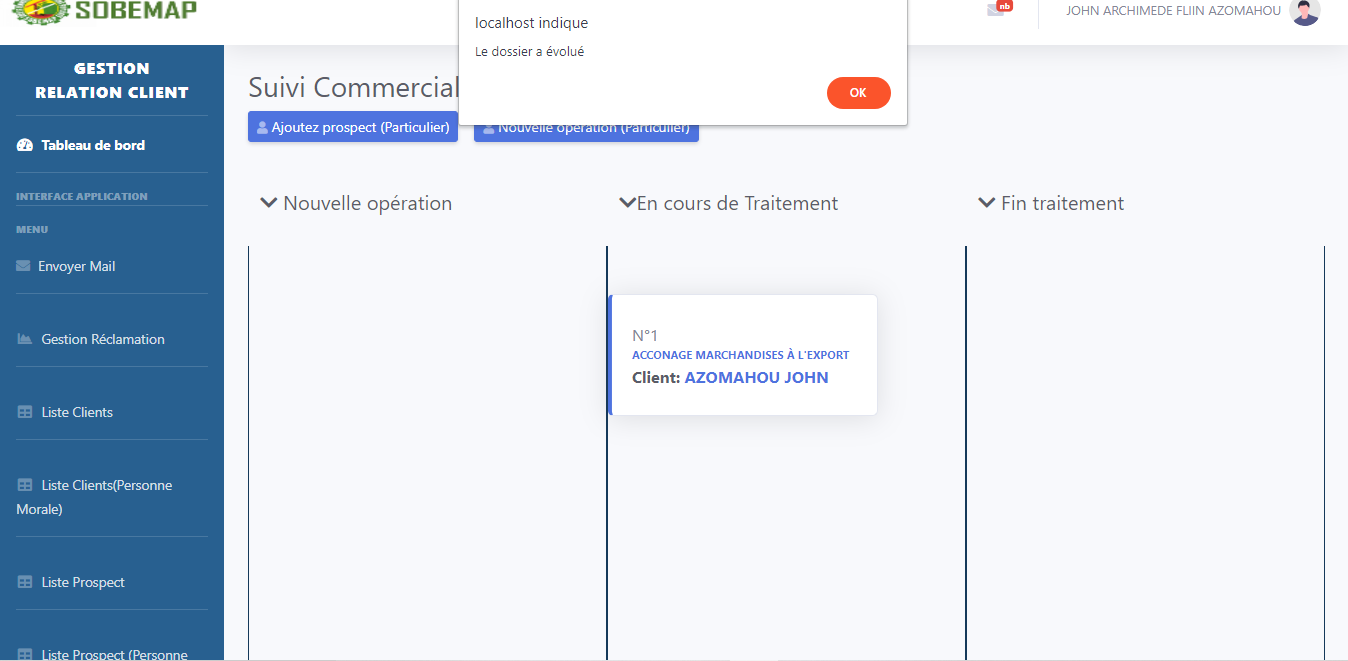Collapse the Nouvelle opération column chevron
Viewport: 1348px width, 661px height.
(268, 203)
